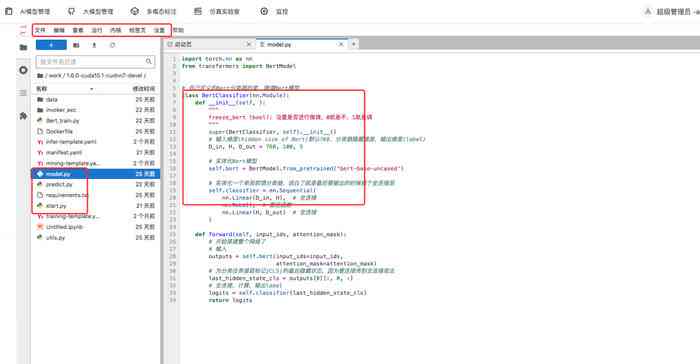Open the extension manager puzzle icon in sidebar
The image size is (700, 364).
tap(23, 116)
